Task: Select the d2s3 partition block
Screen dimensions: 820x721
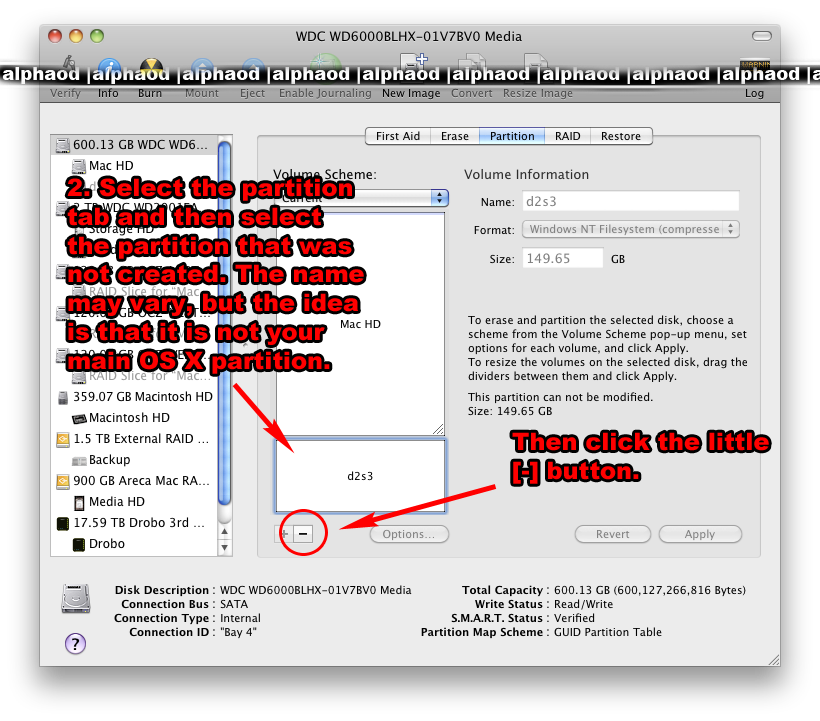Action: tap(360, 476)
